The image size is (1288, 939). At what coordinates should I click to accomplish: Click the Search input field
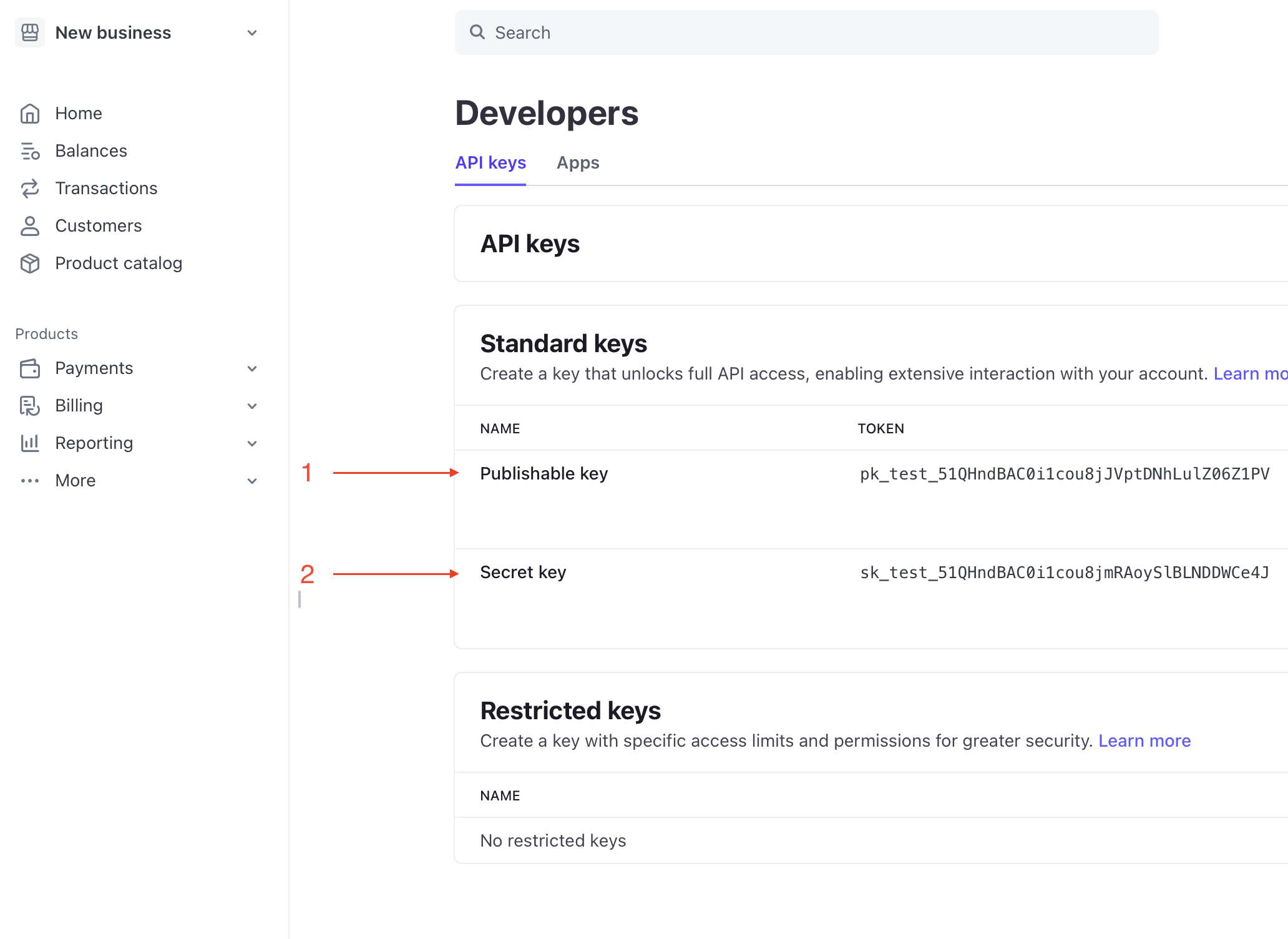(806, 32)
